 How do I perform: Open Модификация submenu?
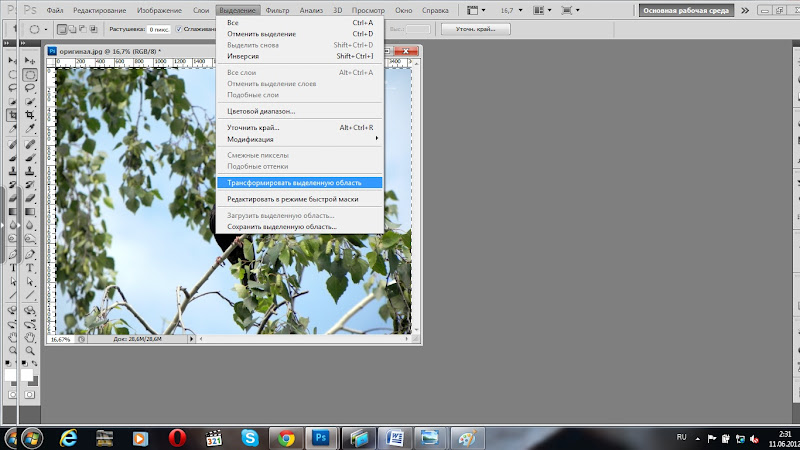click(300, 139)
